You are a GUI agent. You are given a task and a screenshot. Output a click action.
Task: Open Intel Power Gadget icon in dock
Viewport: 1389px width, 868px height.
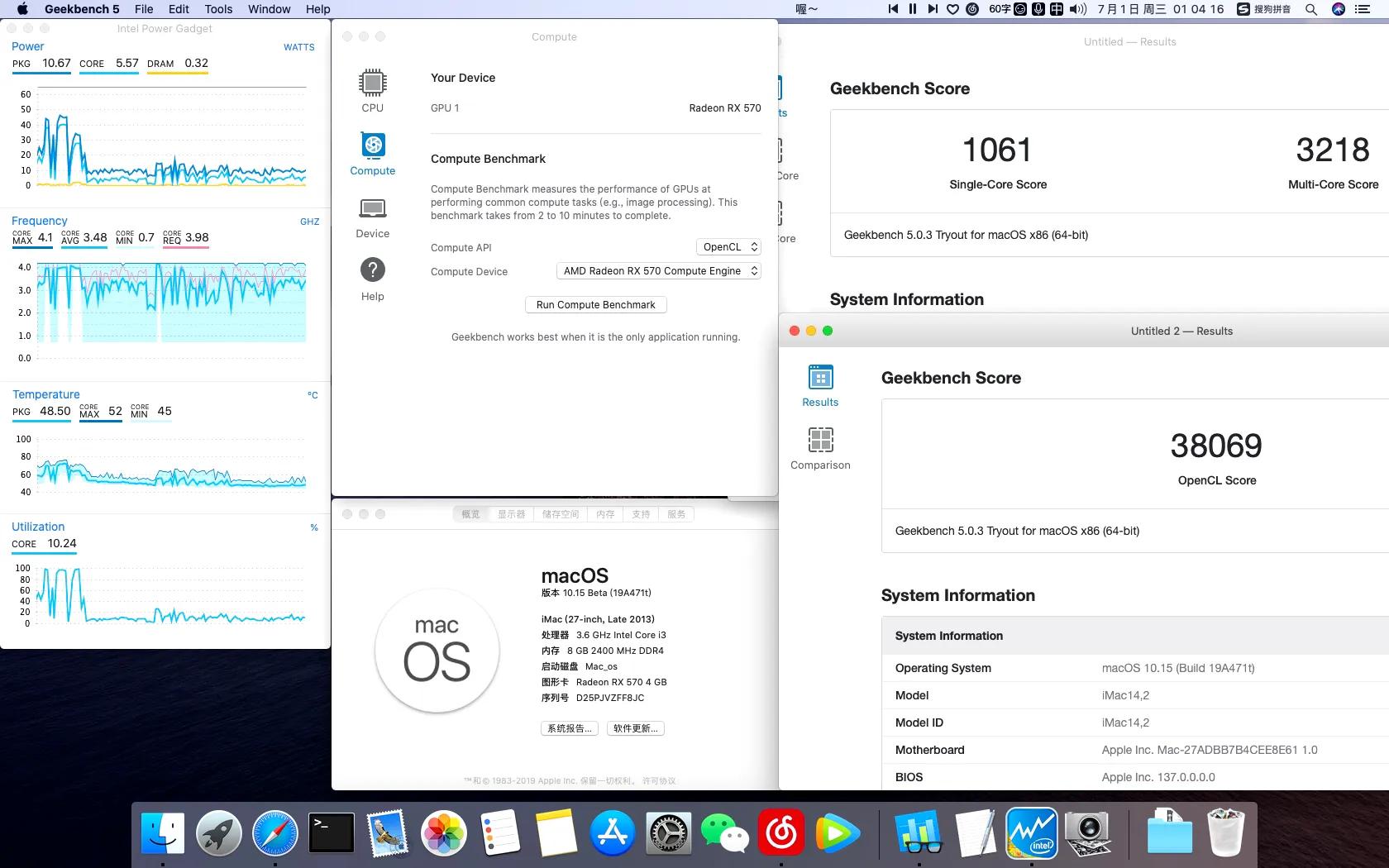[1032, 832]
